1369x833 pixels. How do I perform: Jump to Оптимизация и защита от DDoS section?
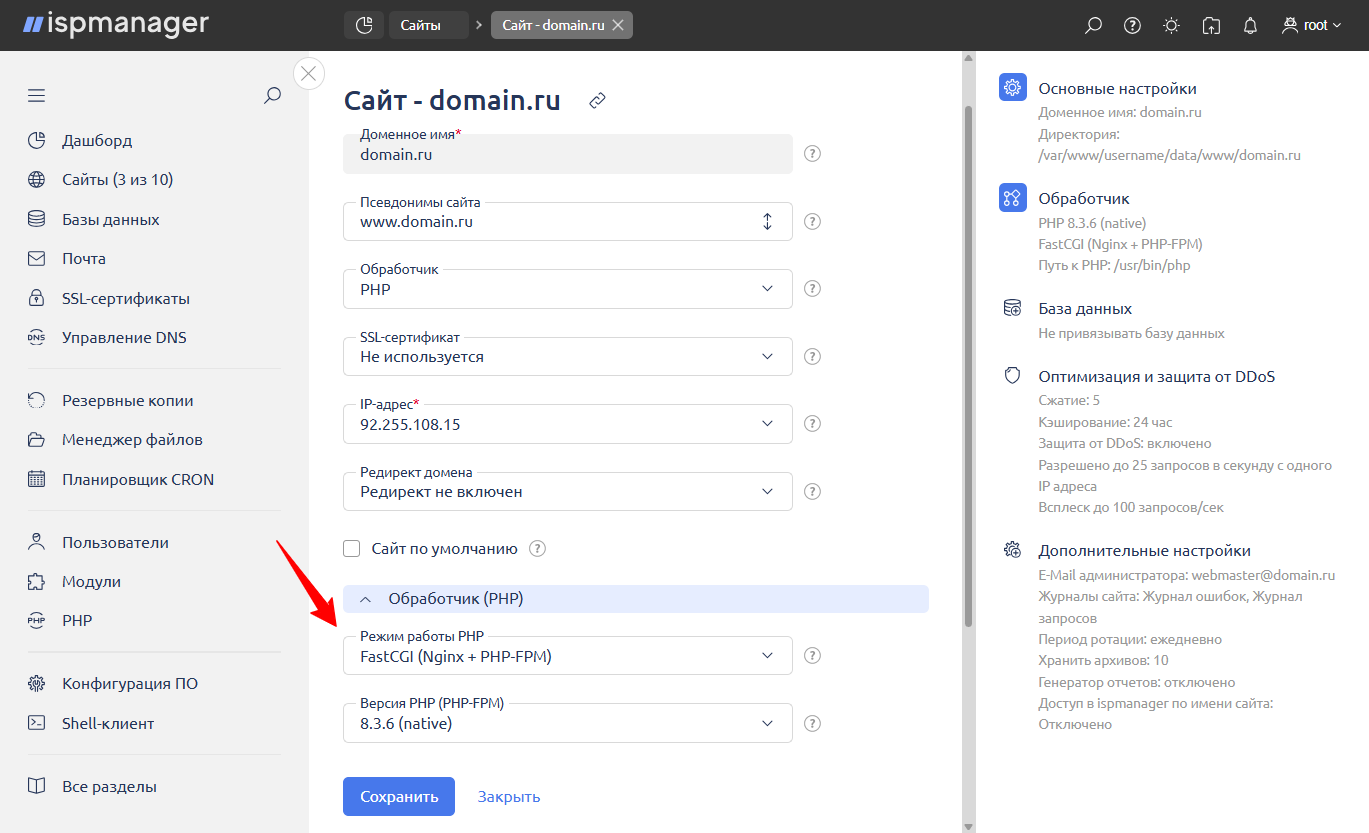click(x=1156, y=377)
